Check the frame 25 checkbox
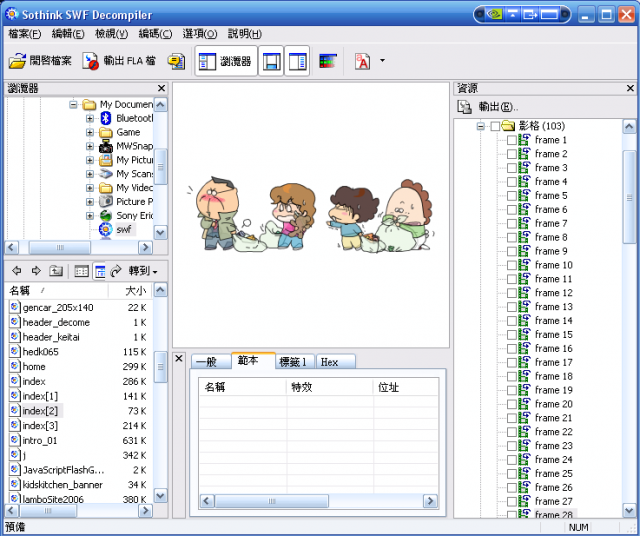The width and height of the screenshot is (640, 536). coord(512,474)
